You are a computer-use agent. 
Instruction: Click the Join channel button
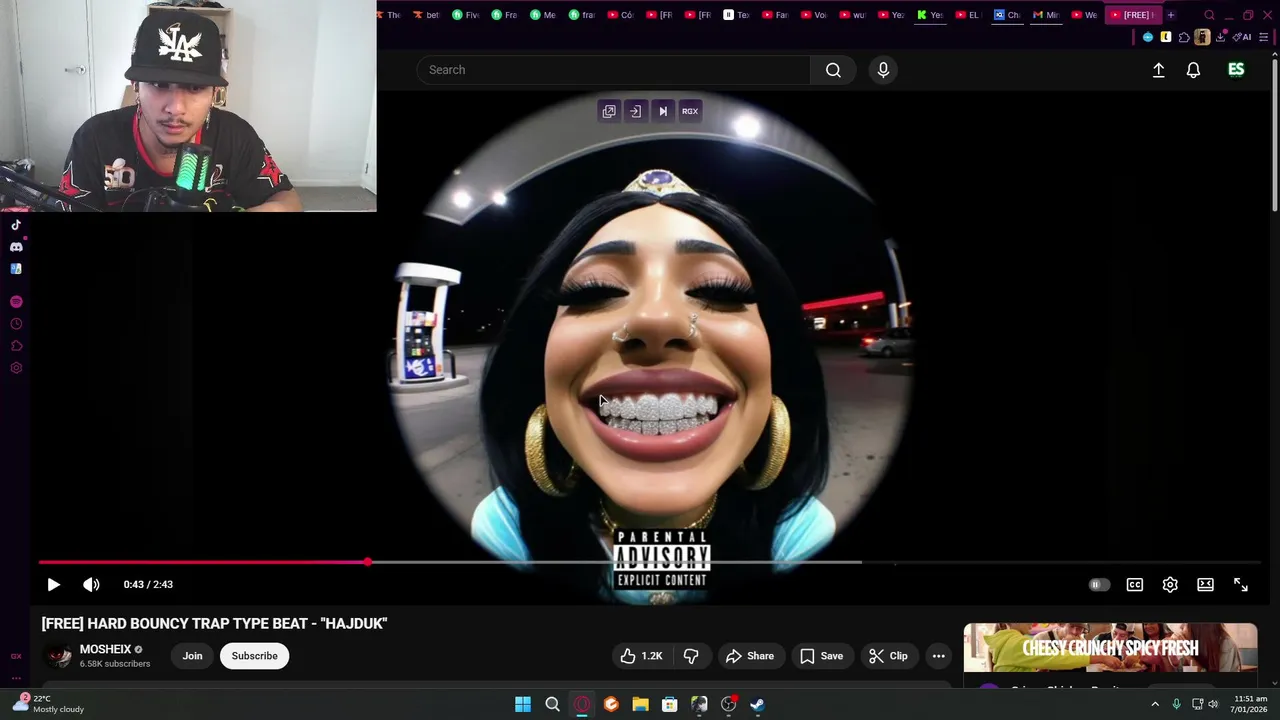pyautogui.click(x=192, y=656)
